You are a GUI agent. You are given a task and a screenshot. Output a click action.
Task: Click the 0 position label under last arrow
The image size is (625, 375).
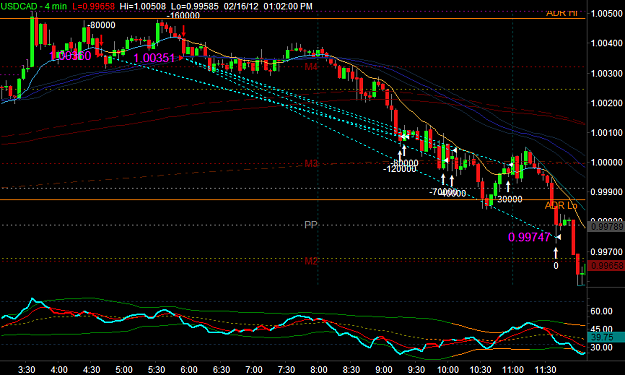click(556, 266)
